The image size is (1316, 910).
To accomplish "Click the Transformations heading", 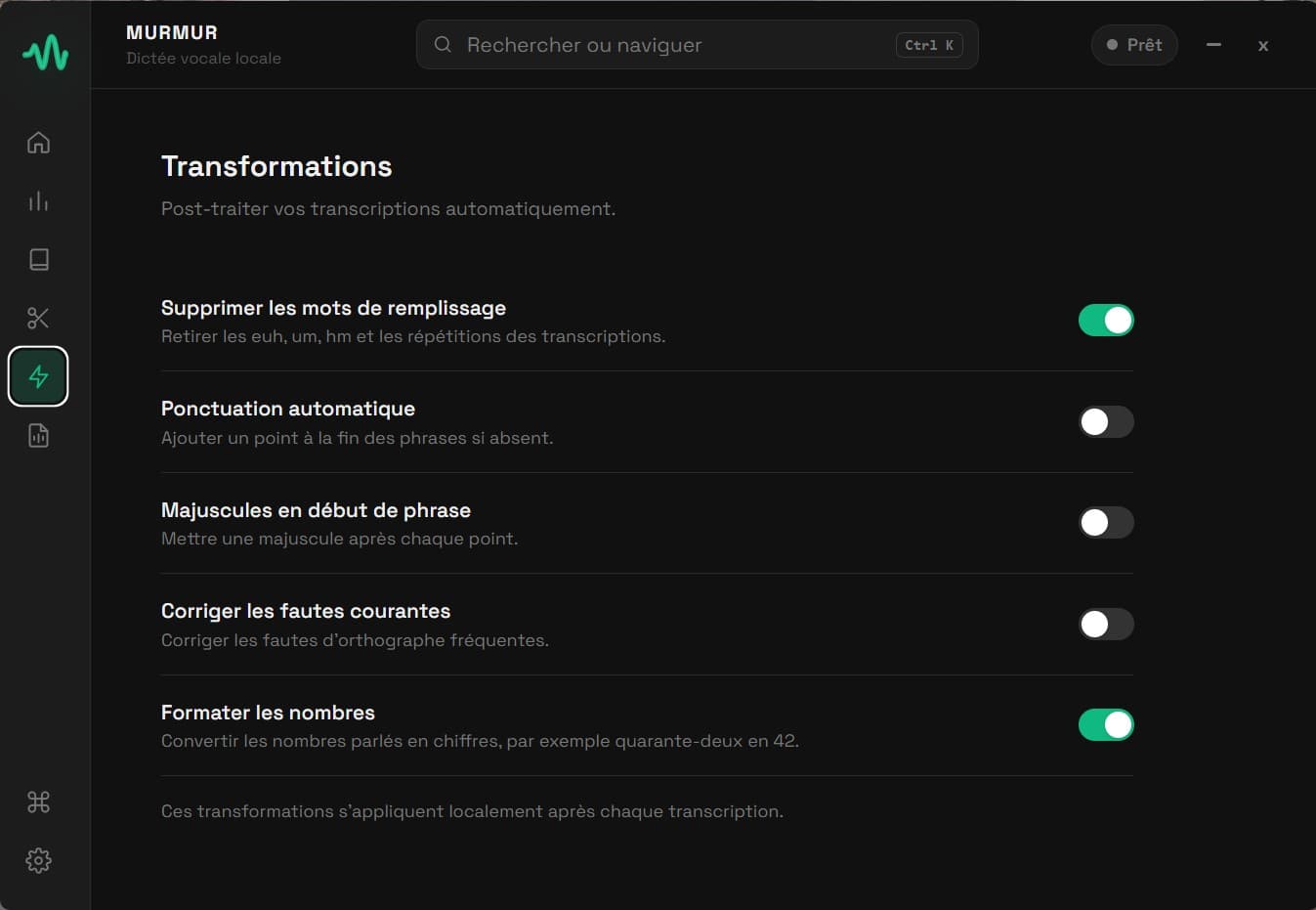I will click(276, 166).
